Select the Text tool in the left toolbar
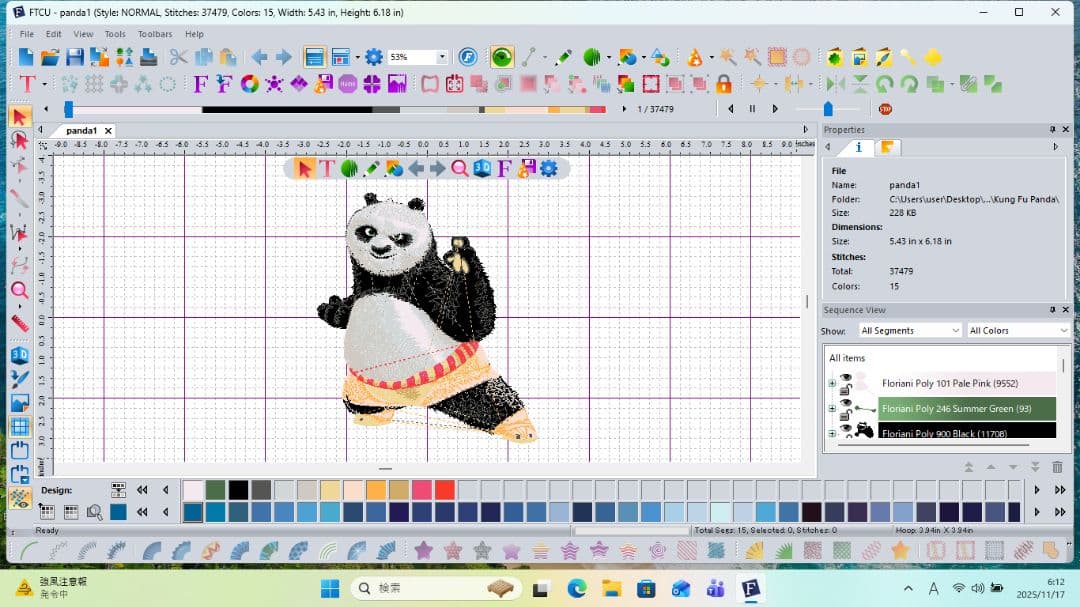This screenshot has height=607, width=1080. click(x=25, y=84)
